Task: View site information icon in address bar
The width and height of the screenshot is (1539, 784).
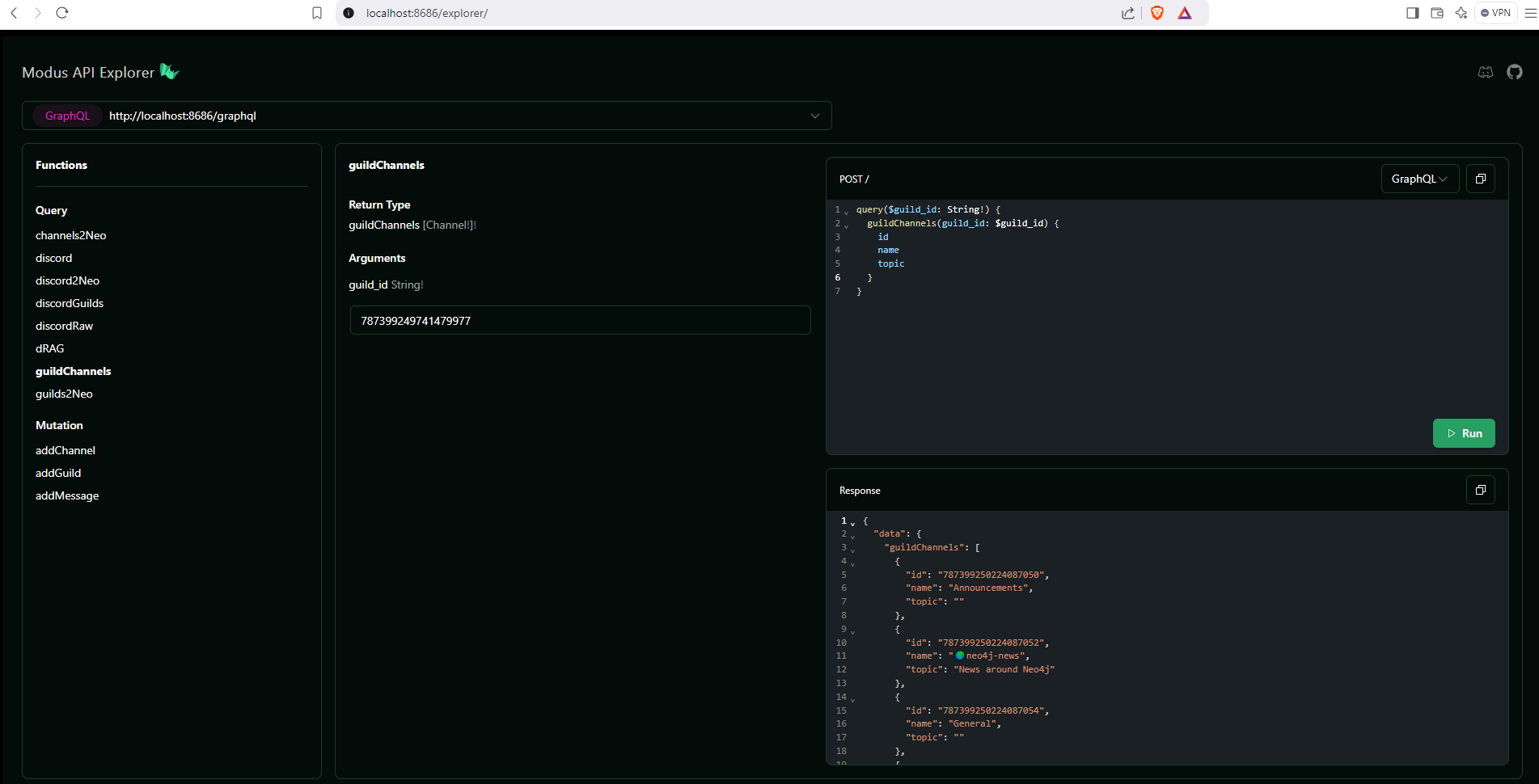Action: click(349, 13)
